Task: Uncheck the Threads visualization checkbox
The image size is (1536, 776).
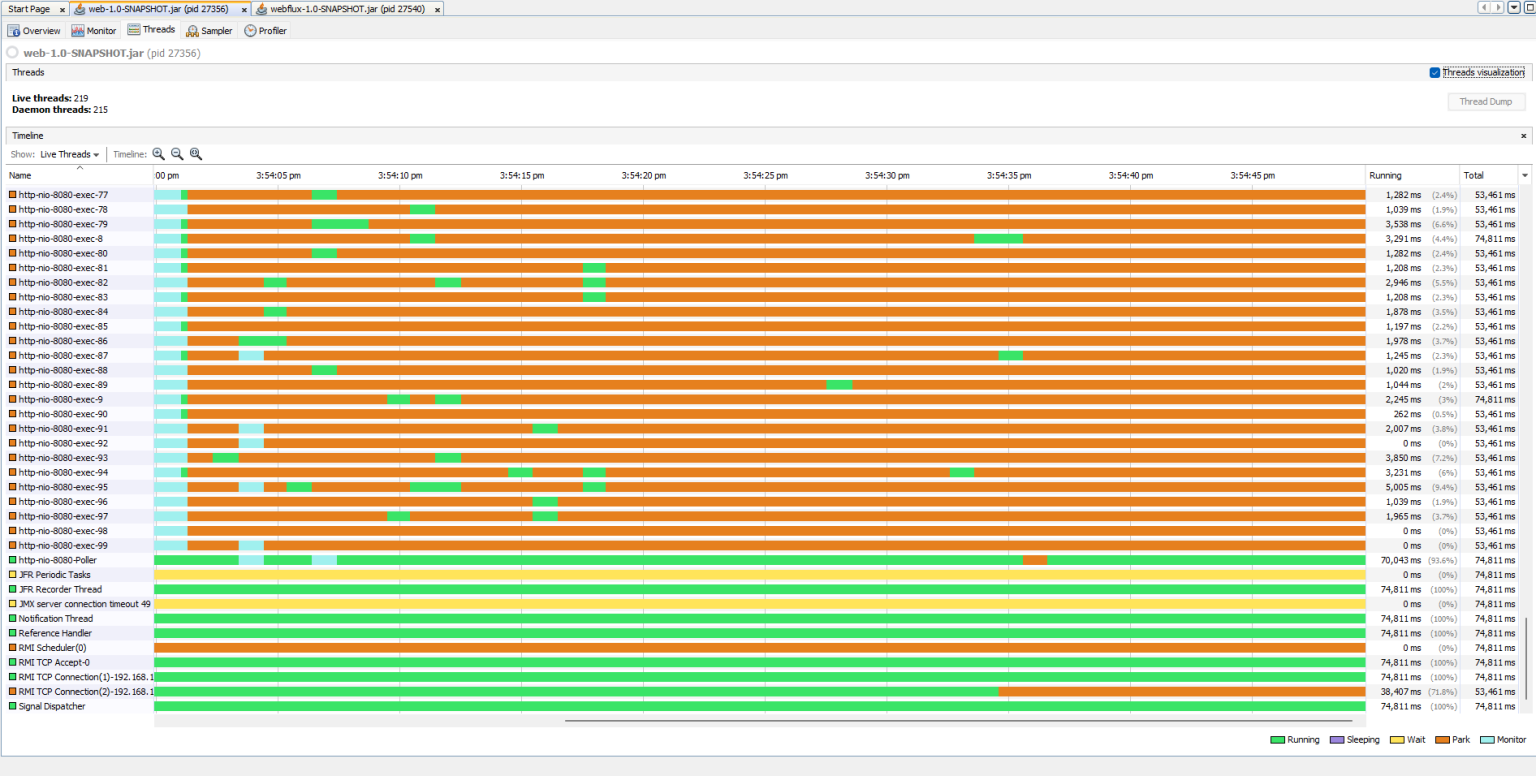Action: [x=1435, y=73]
